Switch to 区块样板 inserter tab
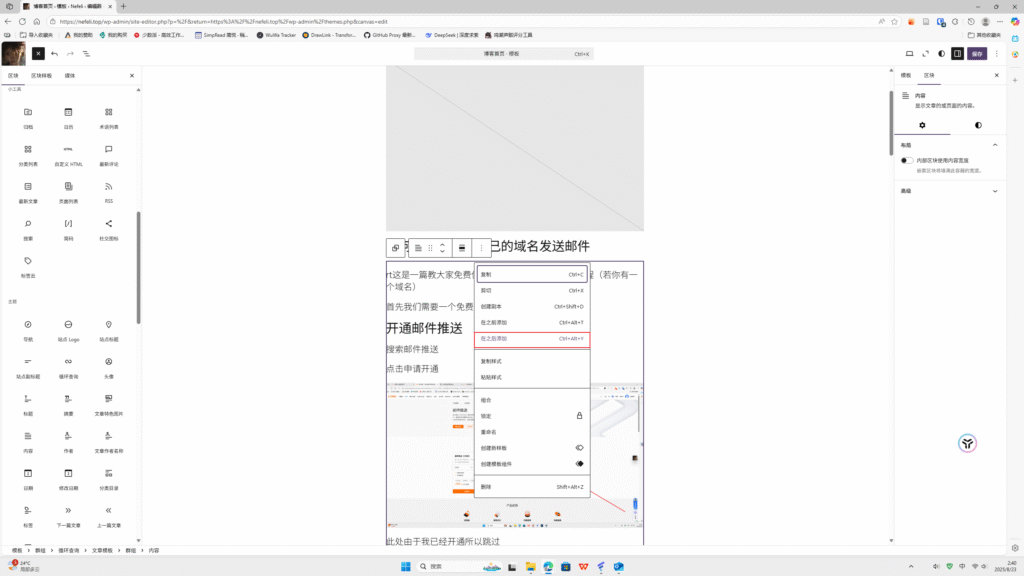Image resolution: width=1024 pixels, height=576 pixels. (x=41, y=76)
